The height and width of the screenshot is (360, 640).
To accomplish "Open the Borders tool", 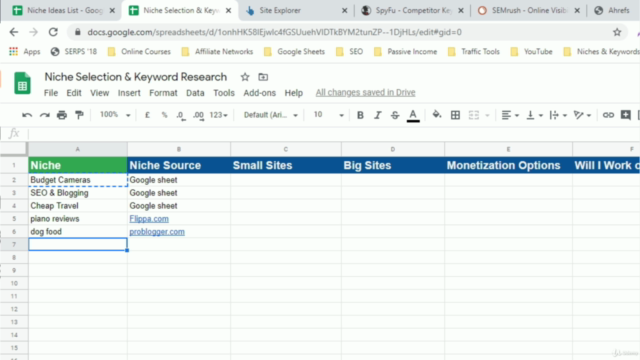I will [x=455, y=115].
